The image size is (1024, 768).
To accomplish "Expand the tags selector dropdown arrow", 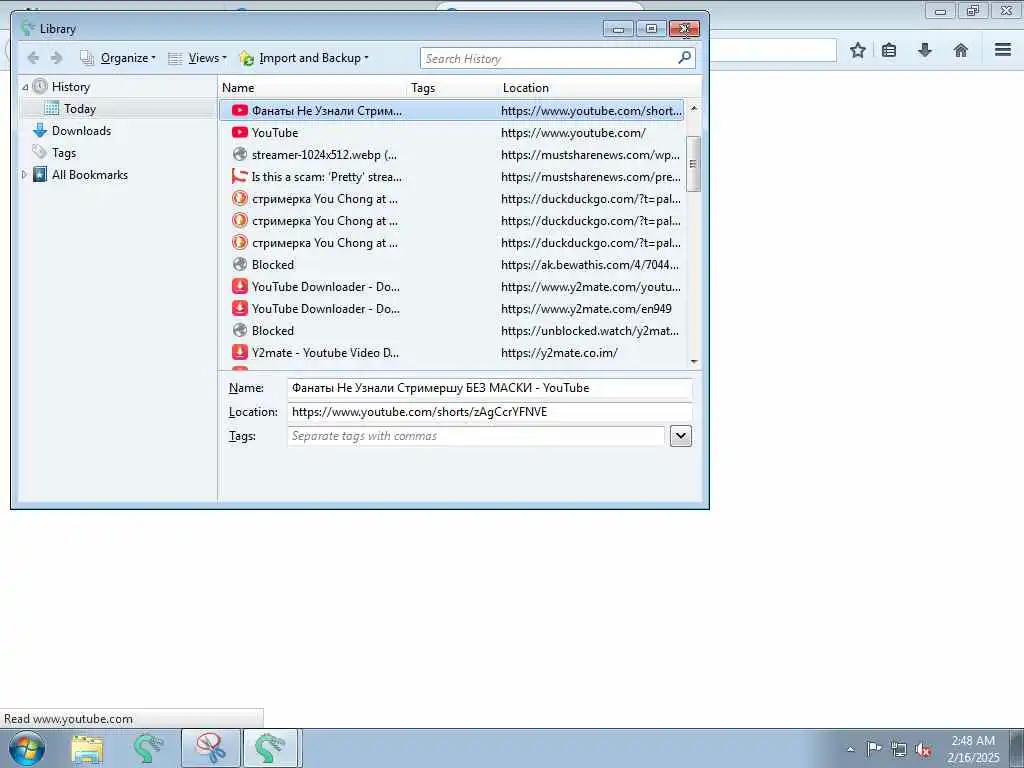I will [x=680, y=436].
